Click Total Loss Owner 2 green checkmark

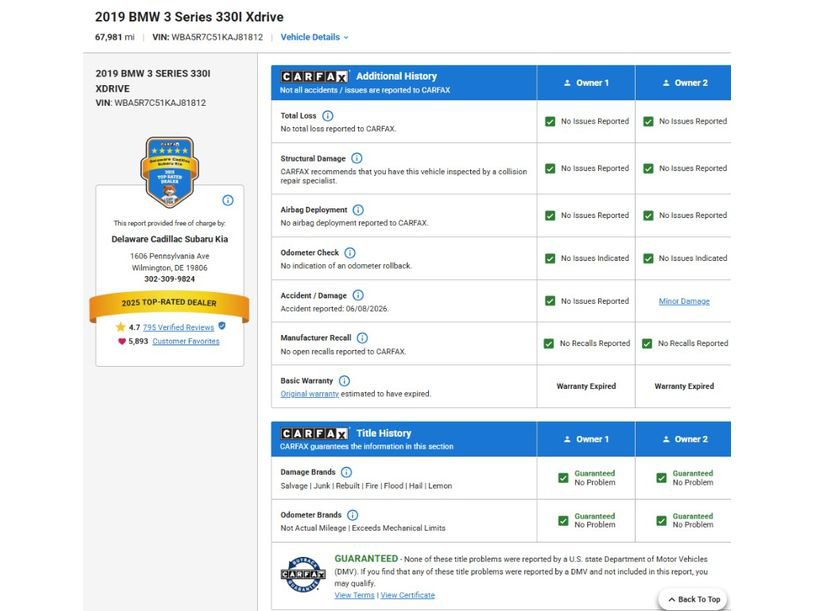coord(648,122)
